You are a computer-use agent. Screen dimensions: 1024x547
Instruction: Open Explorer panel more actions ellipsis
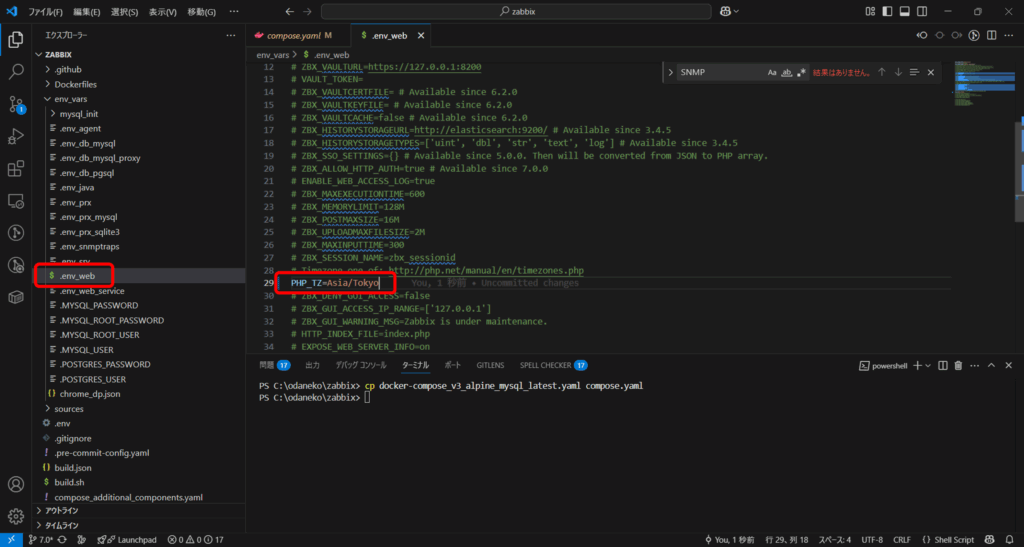click(x=231, y=35)
